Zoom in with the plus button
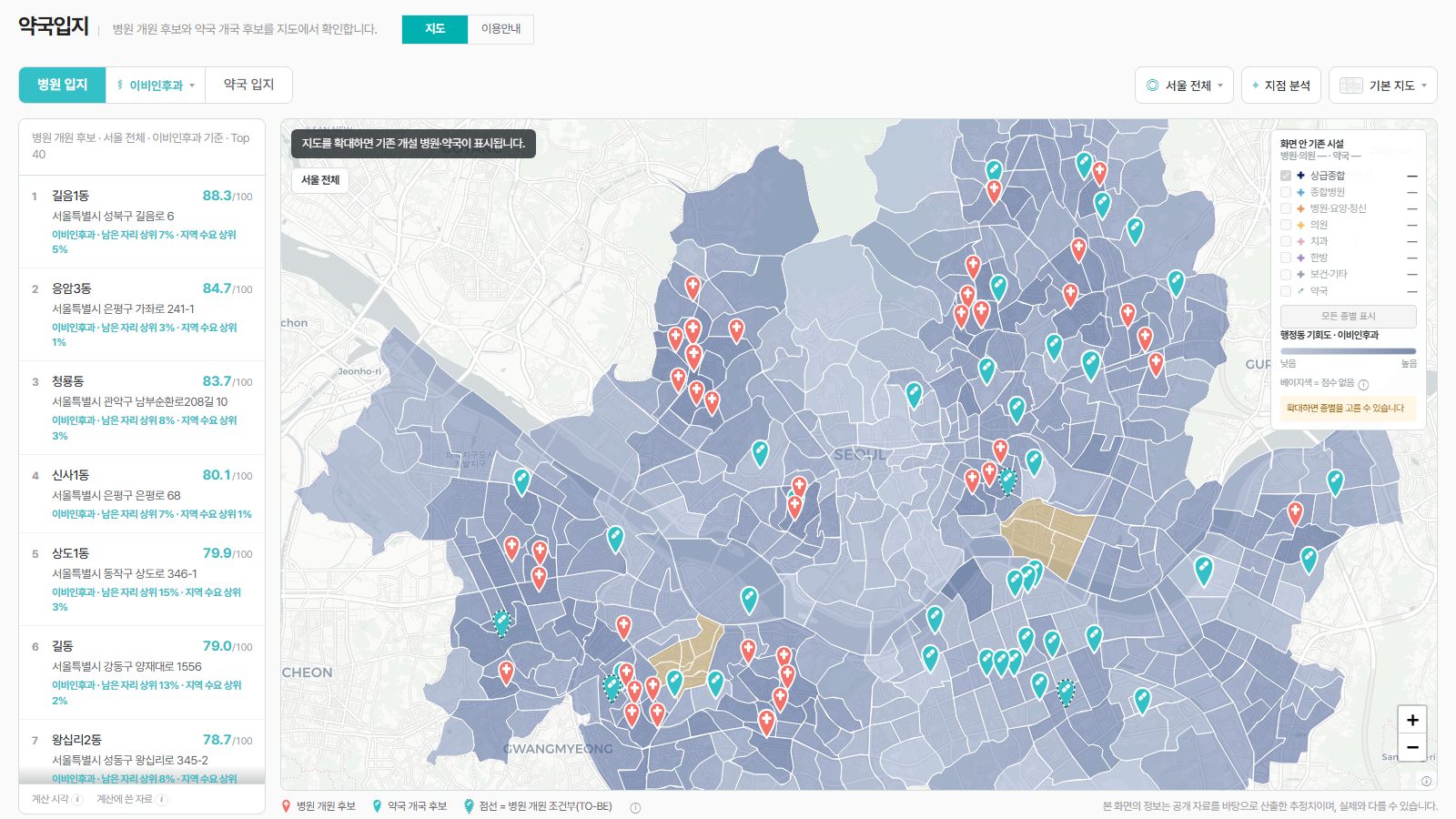Viewport: 1456px width, 819px height. pos(1412,720)
